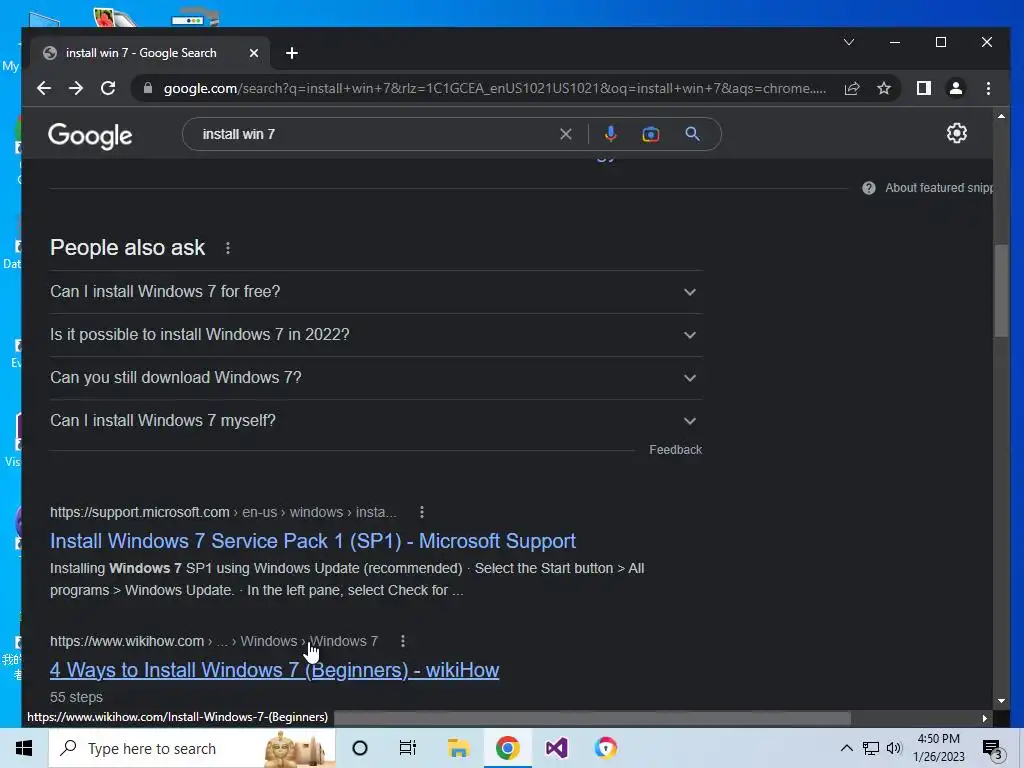The width and height of the screenshot is (1024, 768).
Task: Open People also ask options menu
Action: (x=227, y=248)
